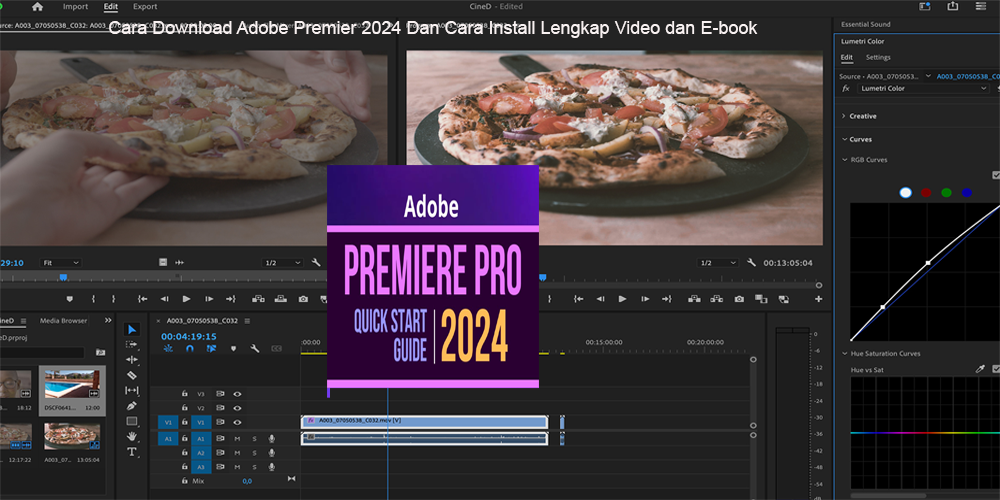Screen dimensions: 1000x500
Task: Collapse the Hue Saturation Curves section
Action: [844, 353]
